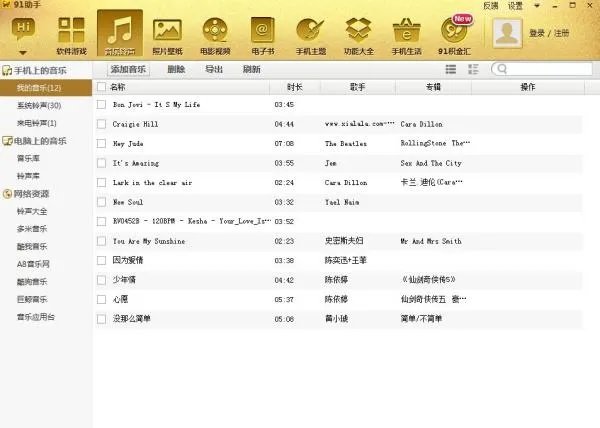600x428 pixels.
Task: Sort by 歌手 artist column header
Action: (x=357, y=87)
